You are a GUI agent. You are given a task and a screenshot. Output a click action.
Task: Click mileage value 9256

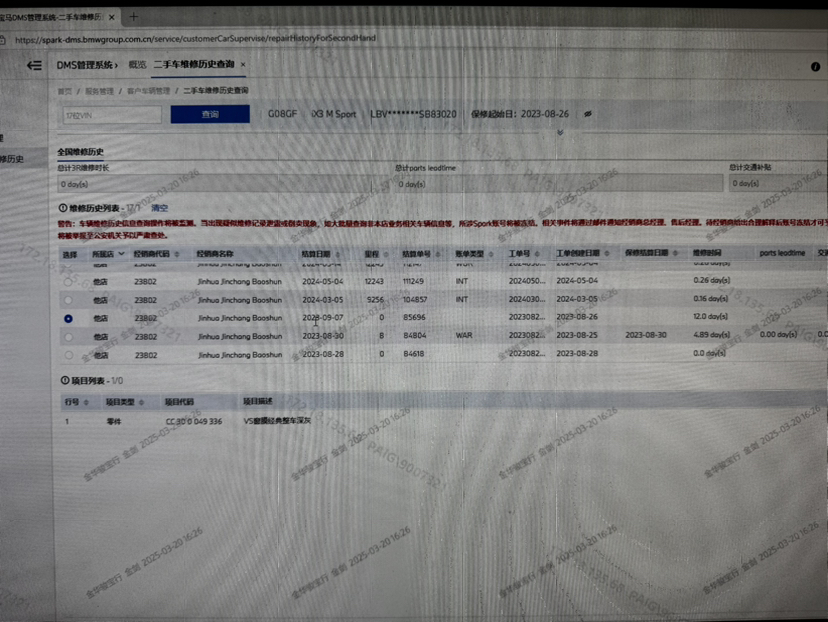pyautogui.click(x=375, y=300)
